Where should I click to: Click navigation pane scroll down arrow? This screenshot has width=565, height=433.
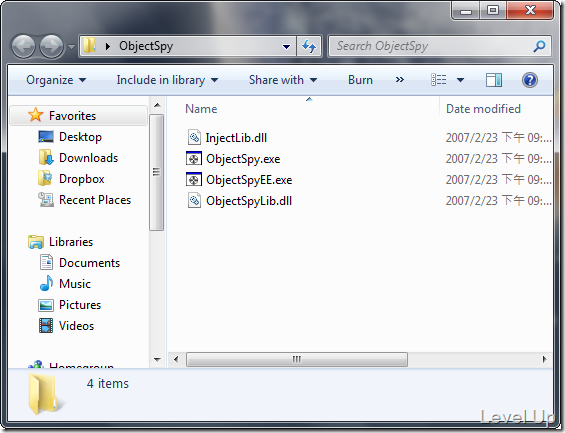(157, 360)
